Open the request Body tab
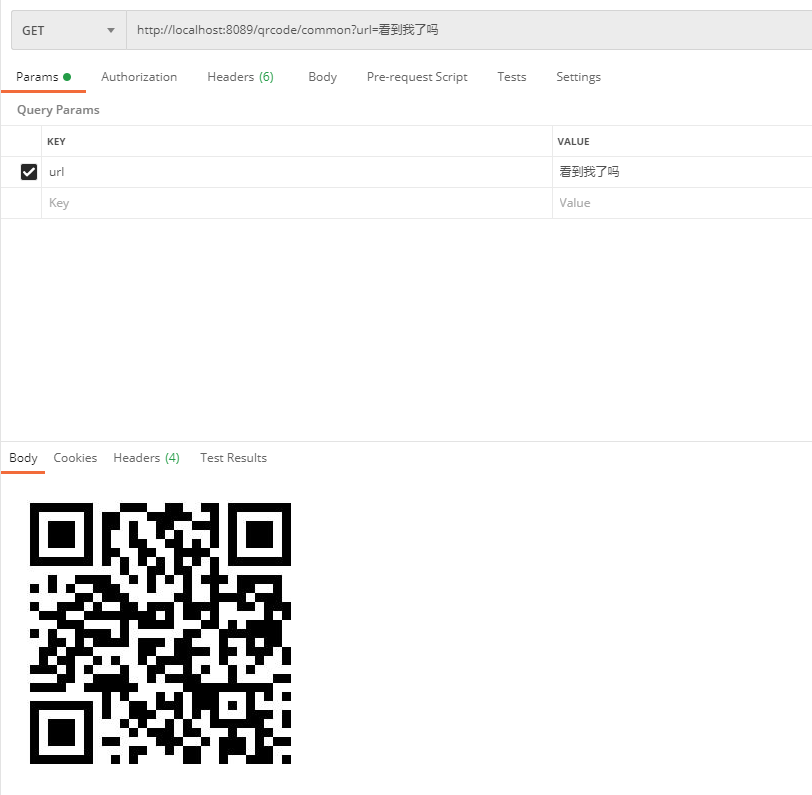812x795 pixels. pyautogui.click(x=323, y=77)
